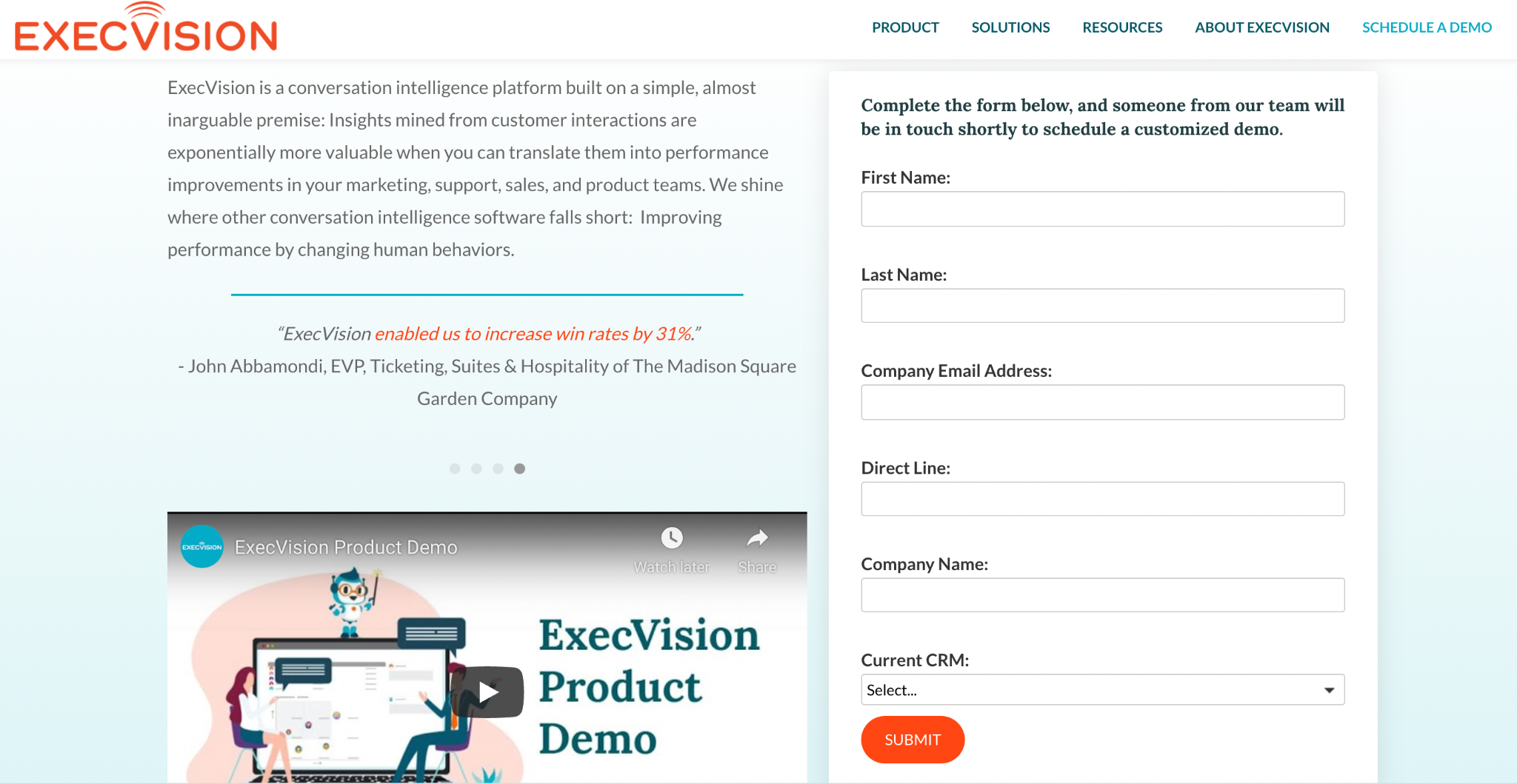Click the First Name input field
Screen dimensions: 1517x784
coord(1102,209)
